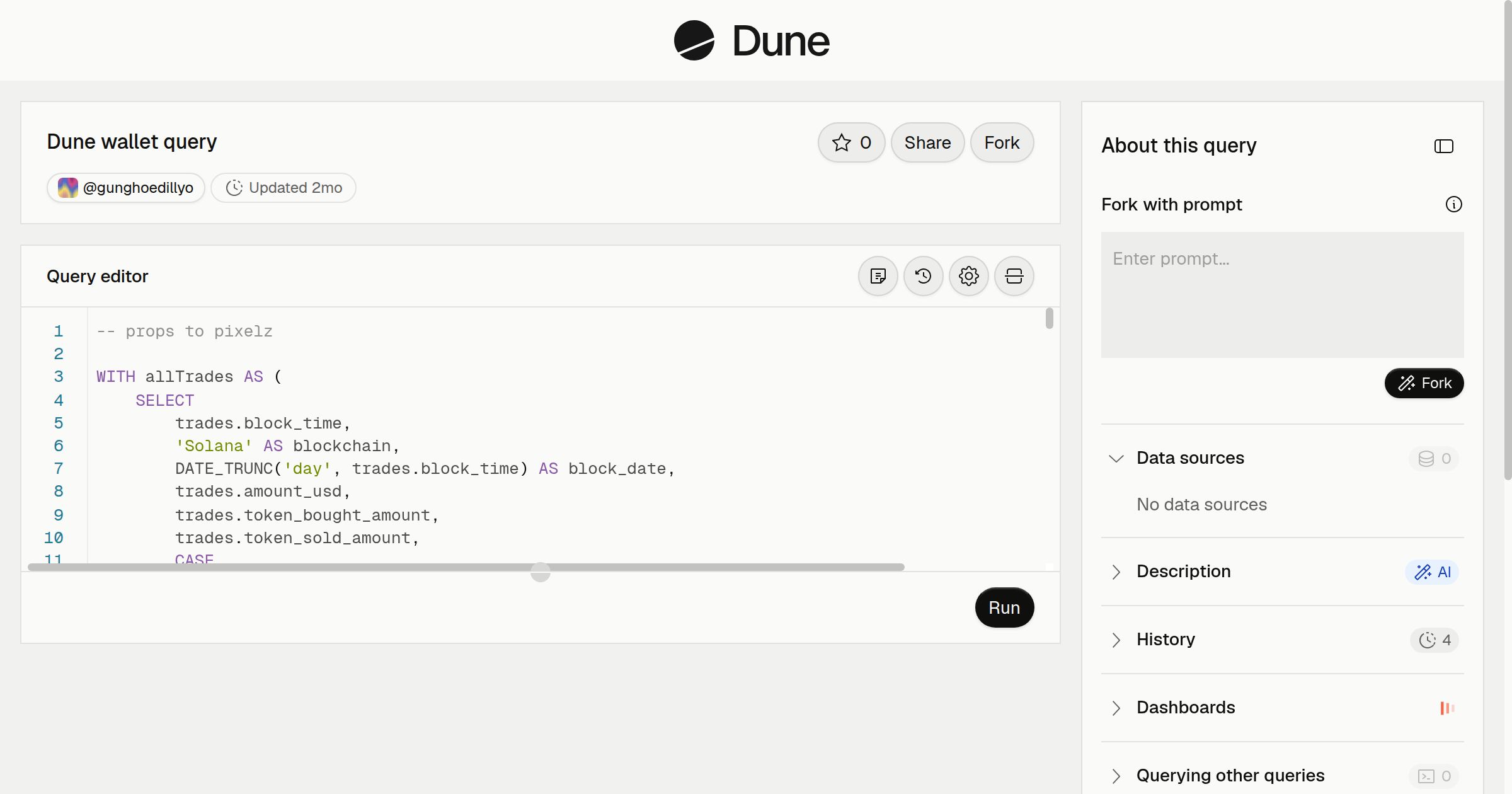Image resolution: width=1512 pixels, height=794 pixels.
Task: Click the 'No data sources' text
Action: coord(1201,505)
